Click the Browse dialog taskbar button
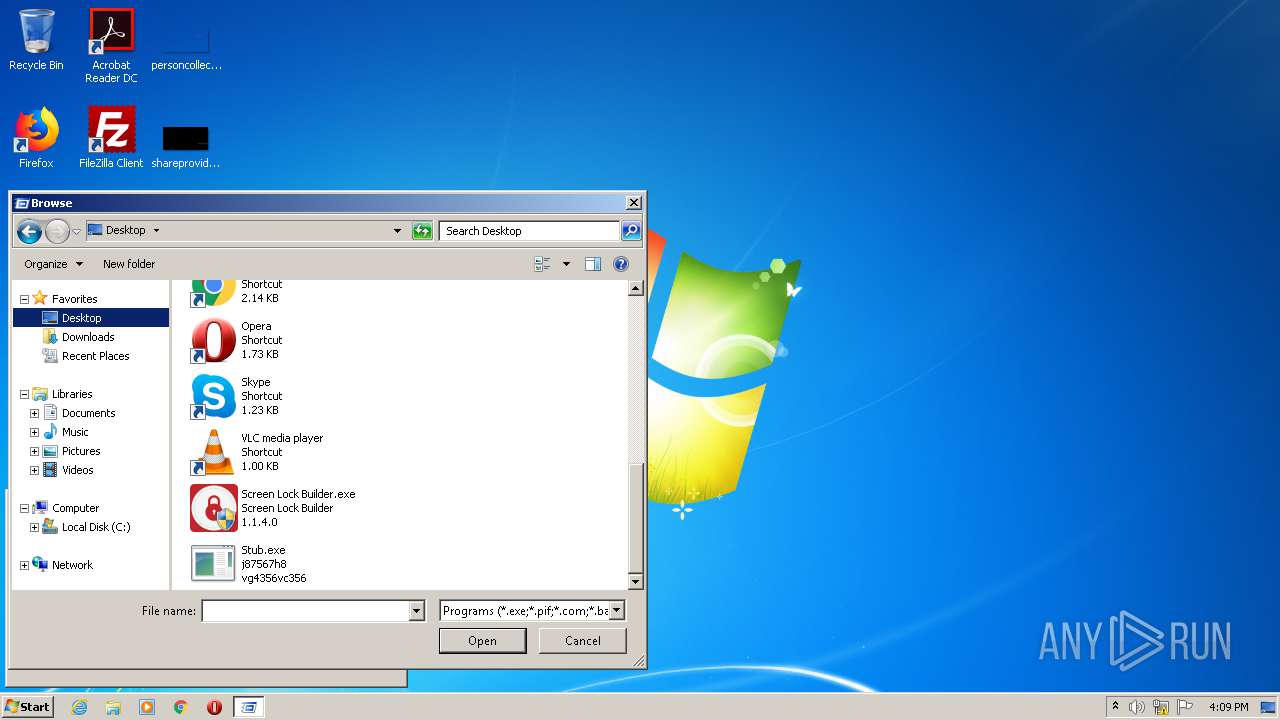This screenshot has height=720, width=1280. [x=249, y=707]
